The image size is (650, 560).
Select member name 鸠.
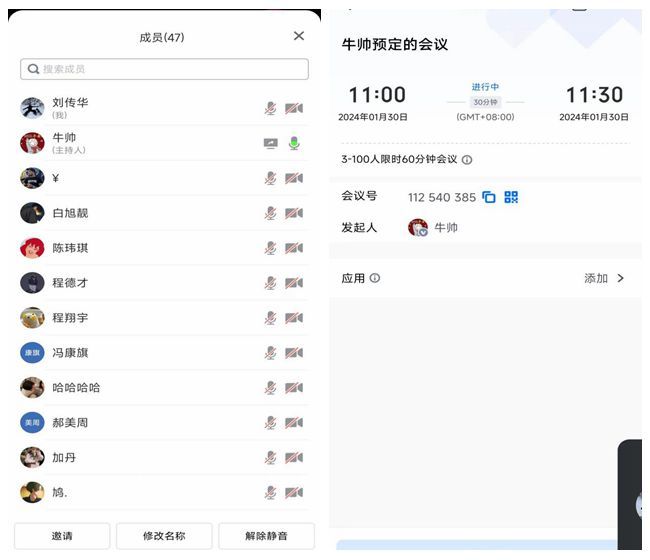point(60,492)
